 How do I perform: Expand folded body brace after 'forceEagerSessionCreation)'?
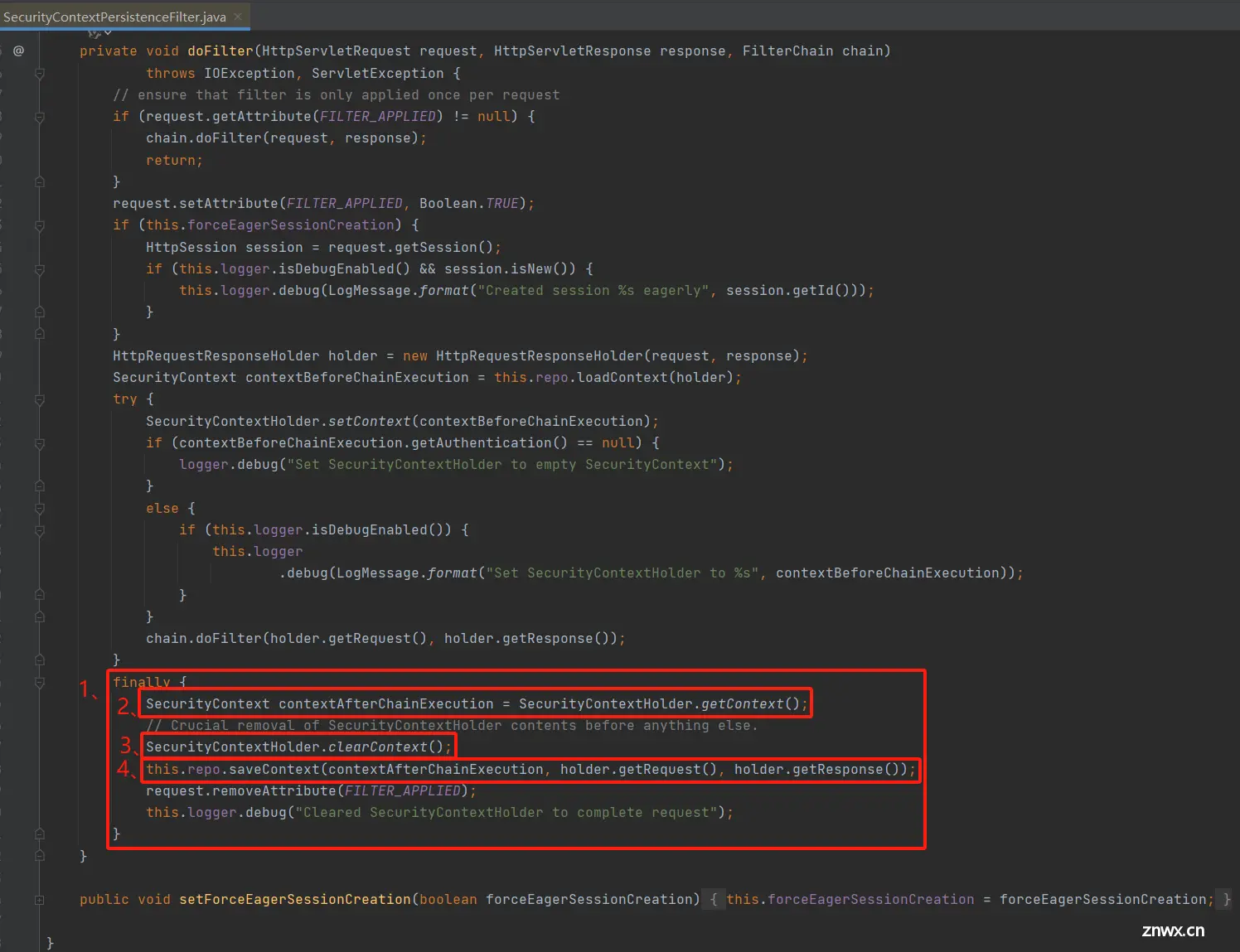[714, 899]
